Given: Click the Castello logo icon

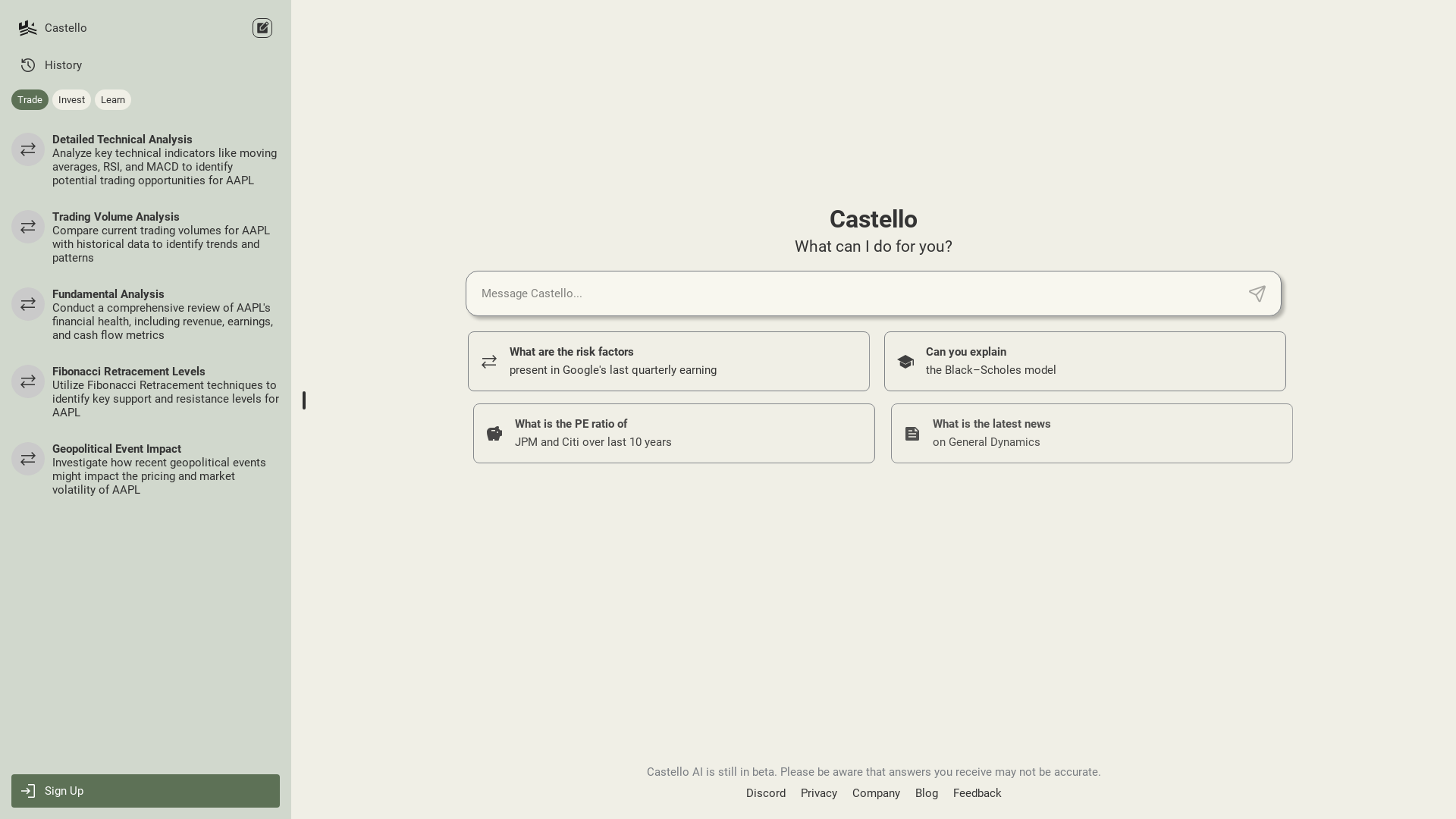Looking at the screenshot, I should [x=28, y=27].
